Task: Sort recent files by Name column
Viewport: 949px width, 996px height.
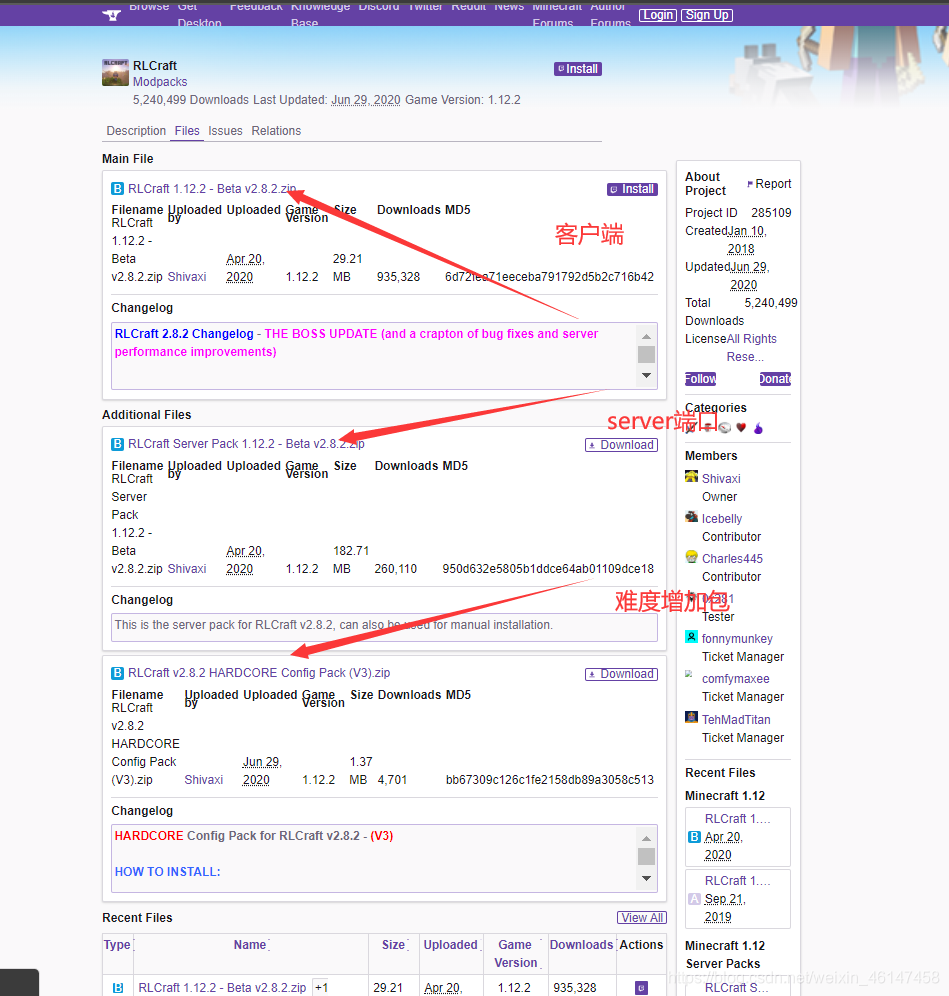Action: pyautogui.click(x=250, y=945)
